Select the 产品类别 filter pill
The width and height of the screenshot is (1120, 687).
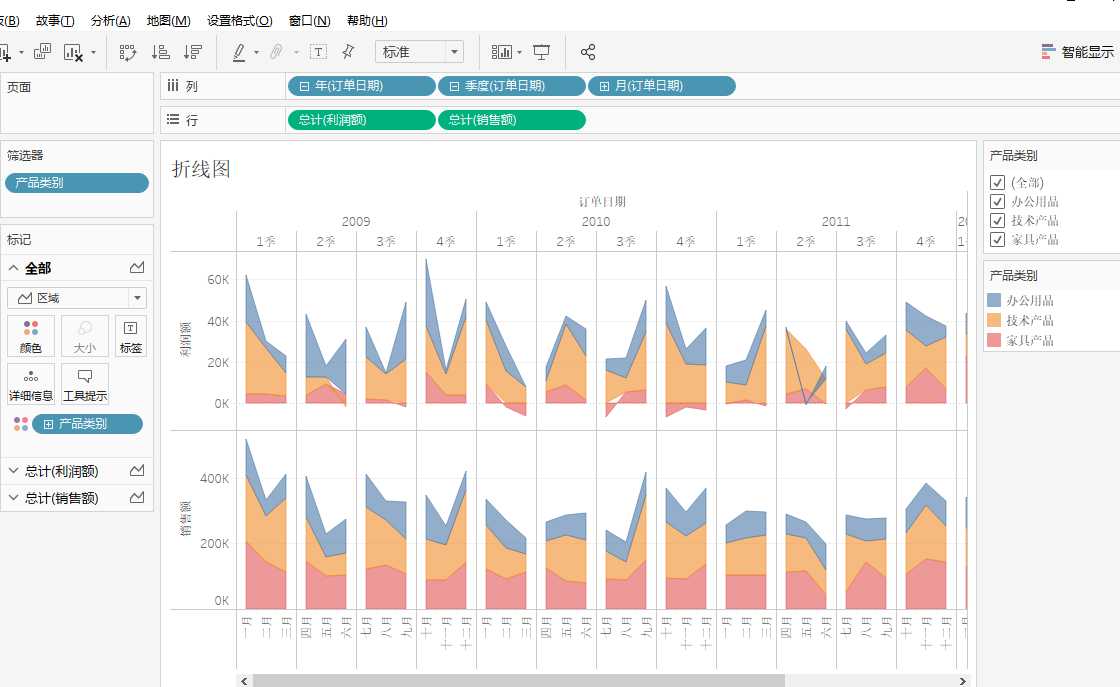[77, 183]
